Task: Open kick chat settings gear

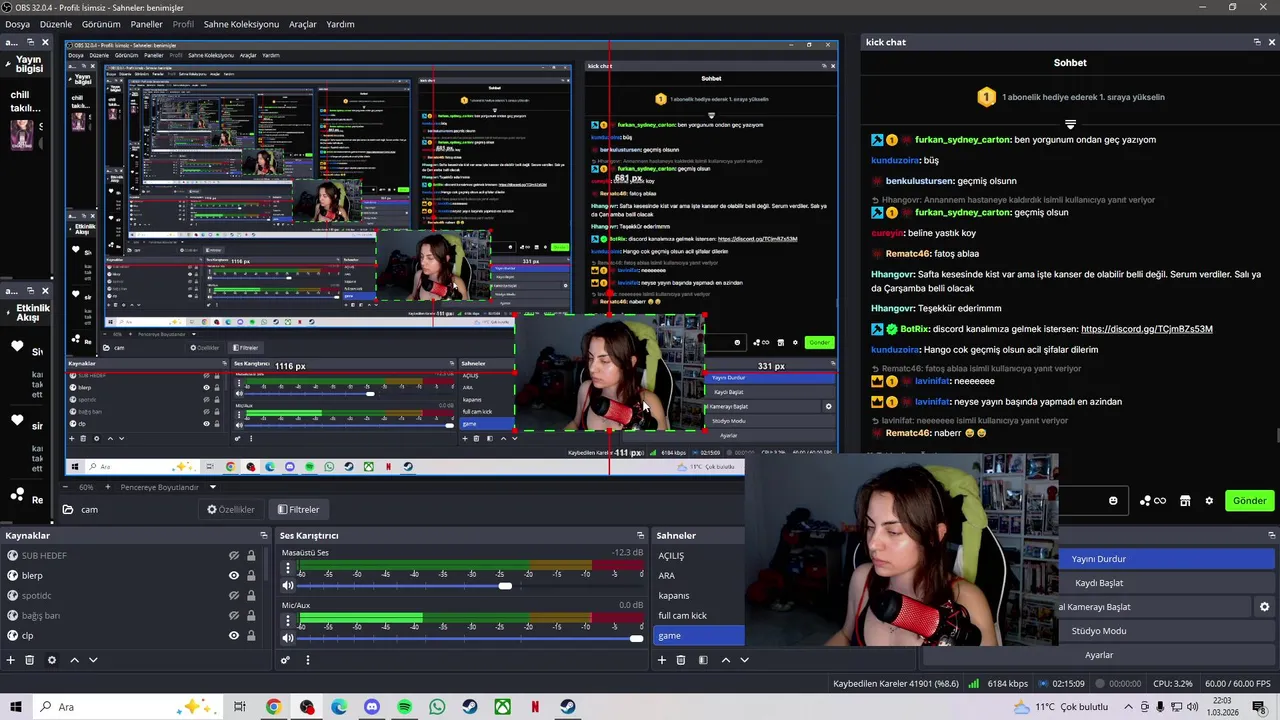Action: [1209, 501]
